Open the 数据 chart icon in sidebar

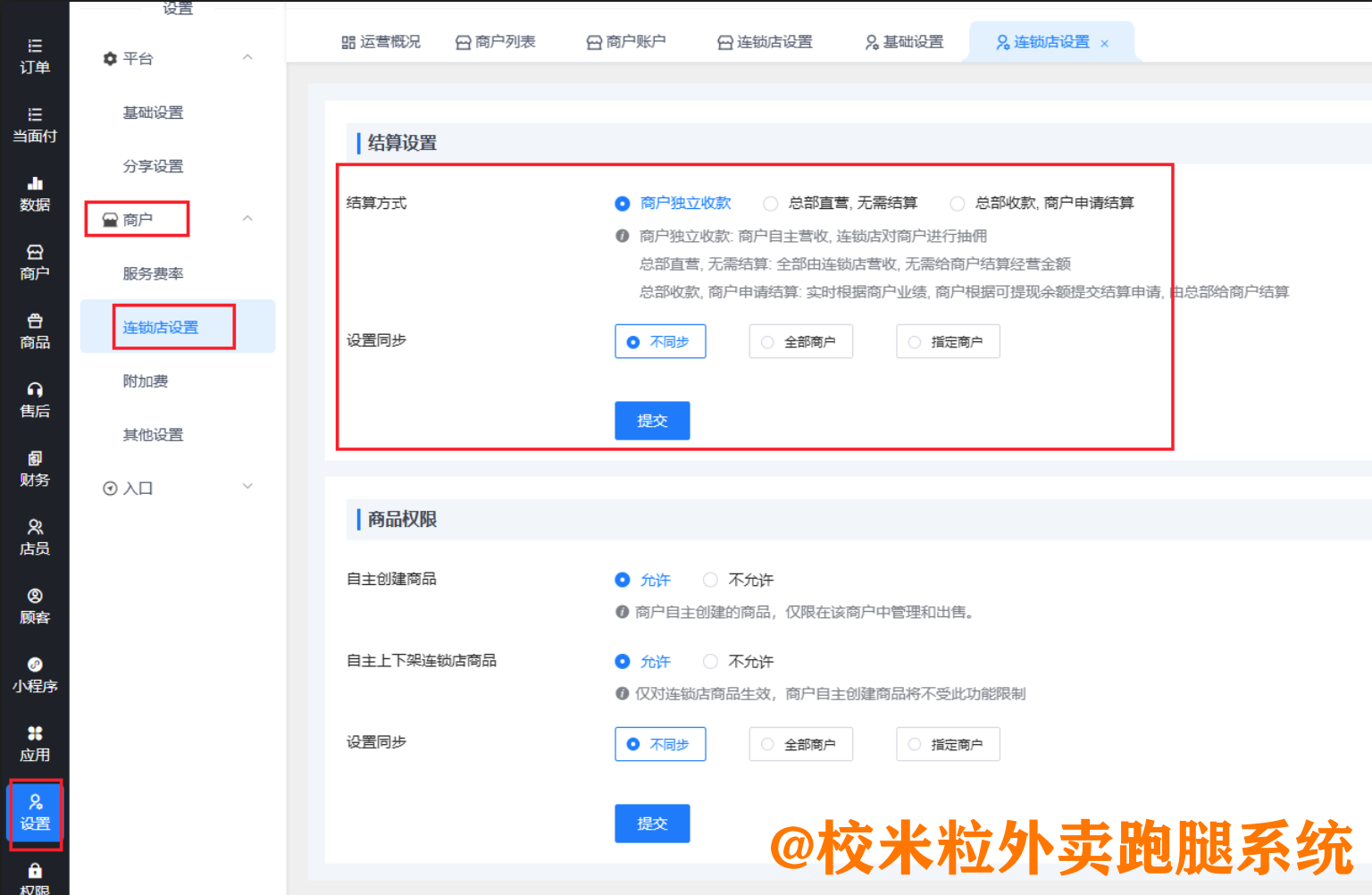(x=34, y=193)
